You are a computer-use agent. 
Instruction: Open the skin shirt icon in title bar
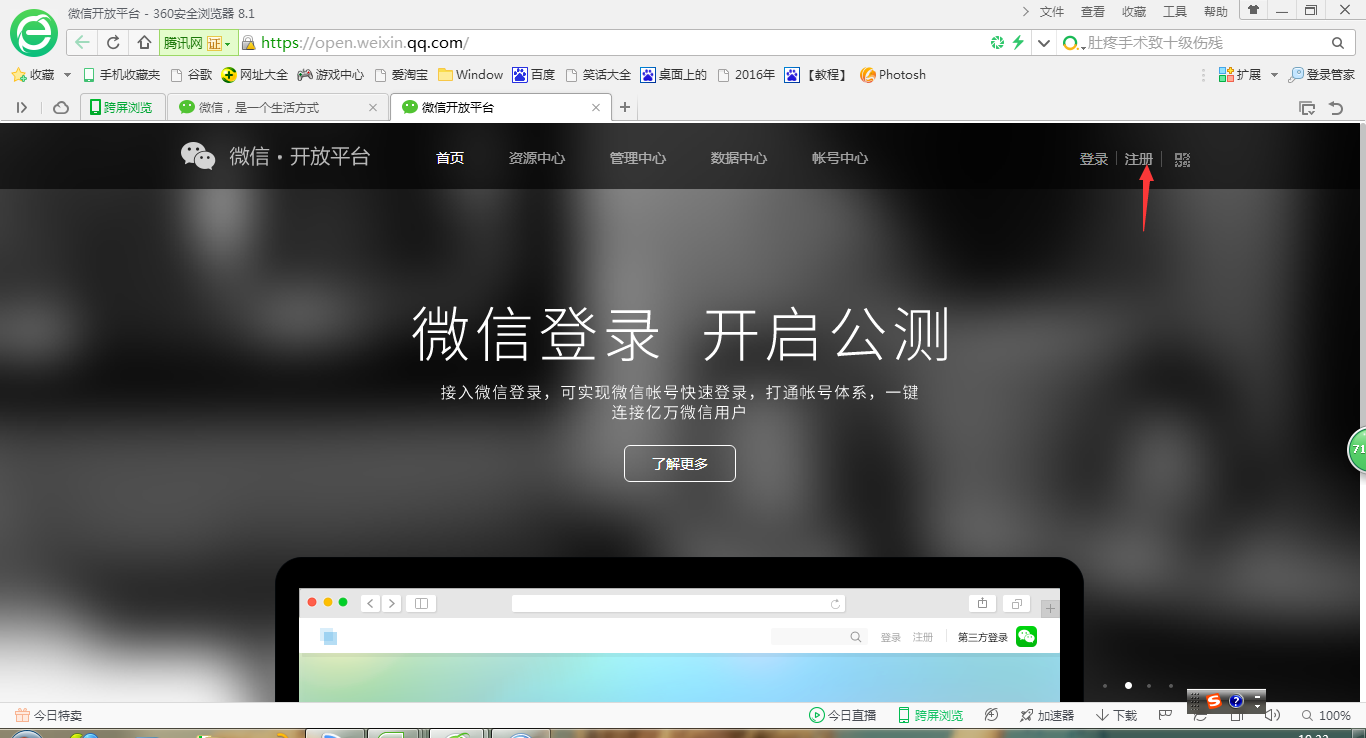(1253, 10)
